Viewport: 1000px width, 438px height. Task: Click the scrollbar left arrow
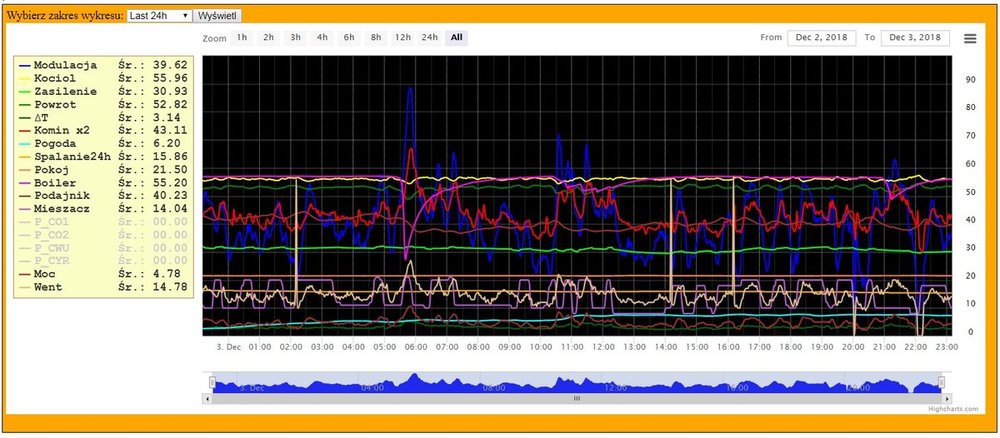coord(208,398)
